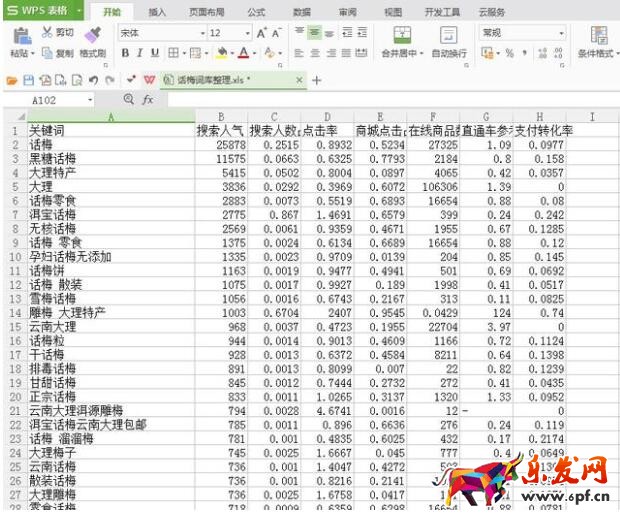Screen dimensions: 620x517
Task: Click the increase font size icon
Action: pos(262,33)
